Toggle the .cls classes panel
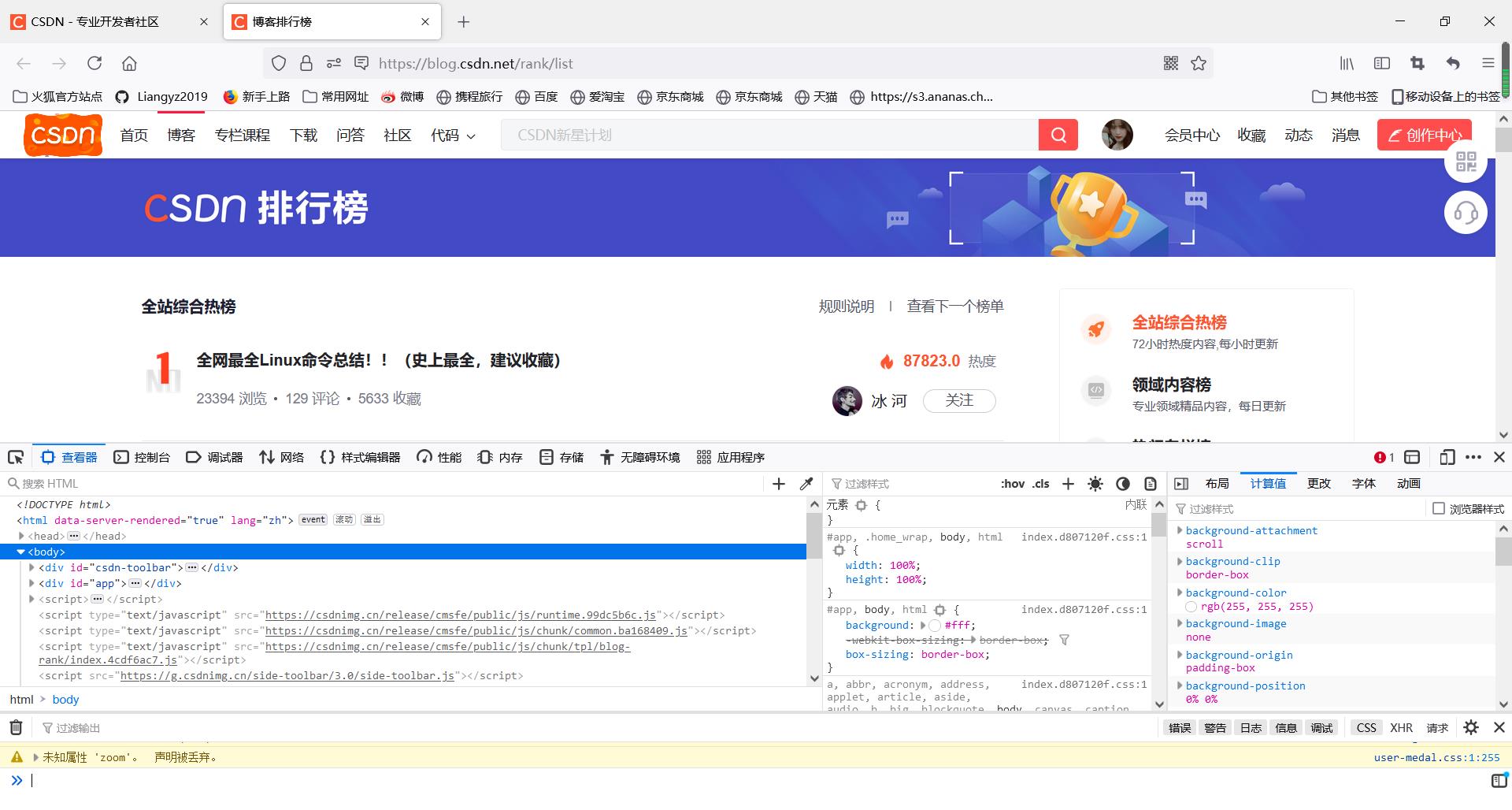Viewport: 1512px width, 810px height. [x=1041, y=484]
